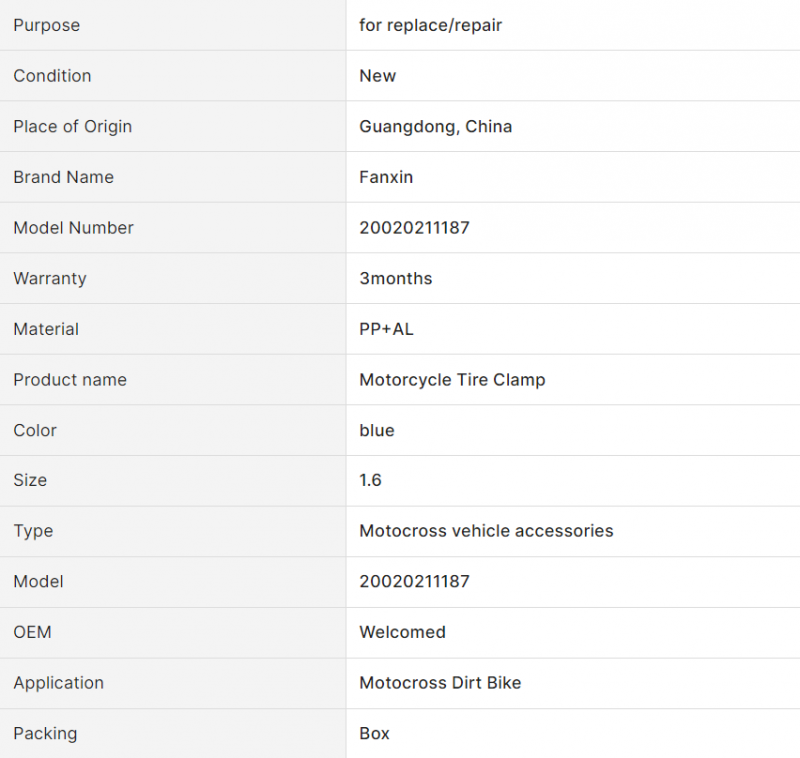The height and width of the screenshot is (758, 800).
Task: Click the Color value 'blue'
Action: coord(377,430)
